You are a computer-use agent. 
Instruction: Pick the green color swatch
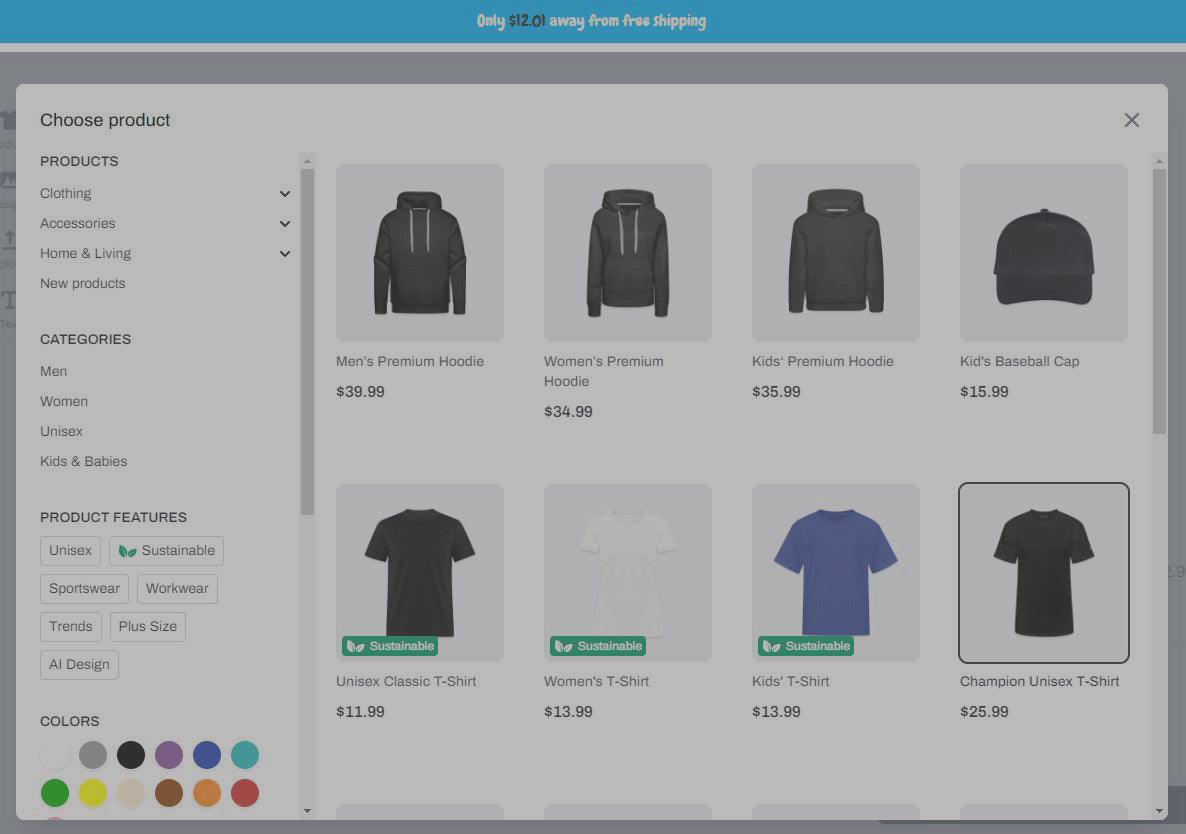[x=54, y=792]
